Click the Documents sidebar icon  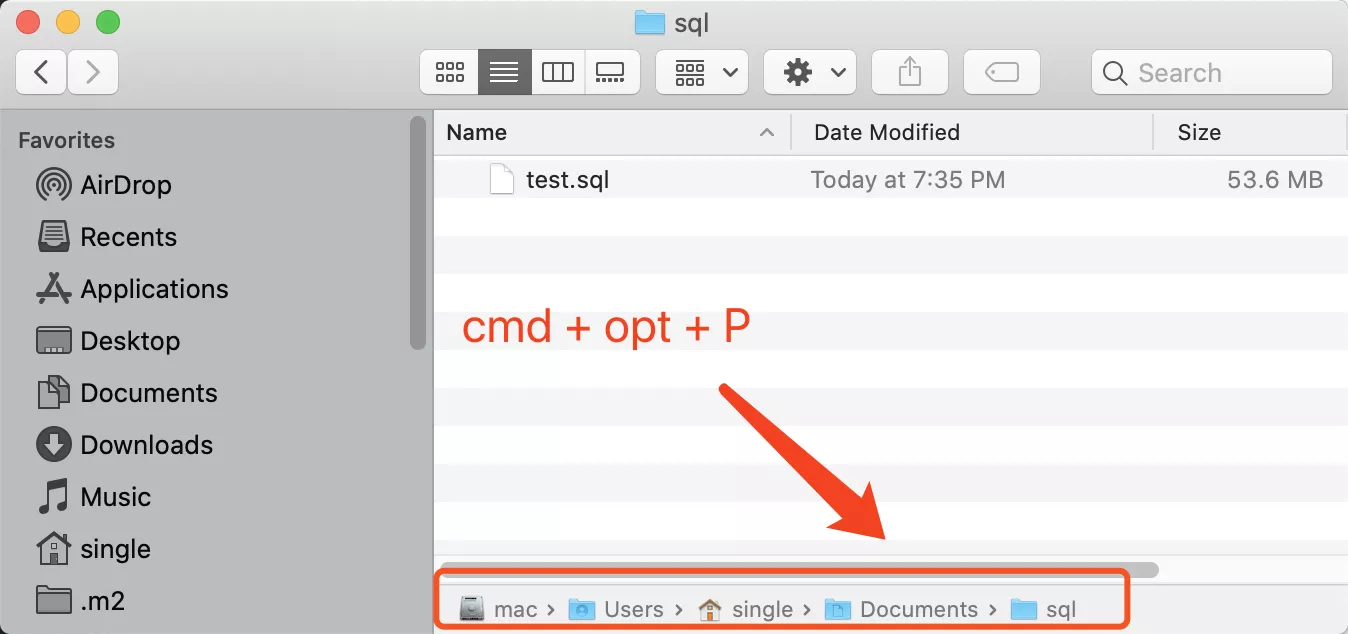pos(53,393)
